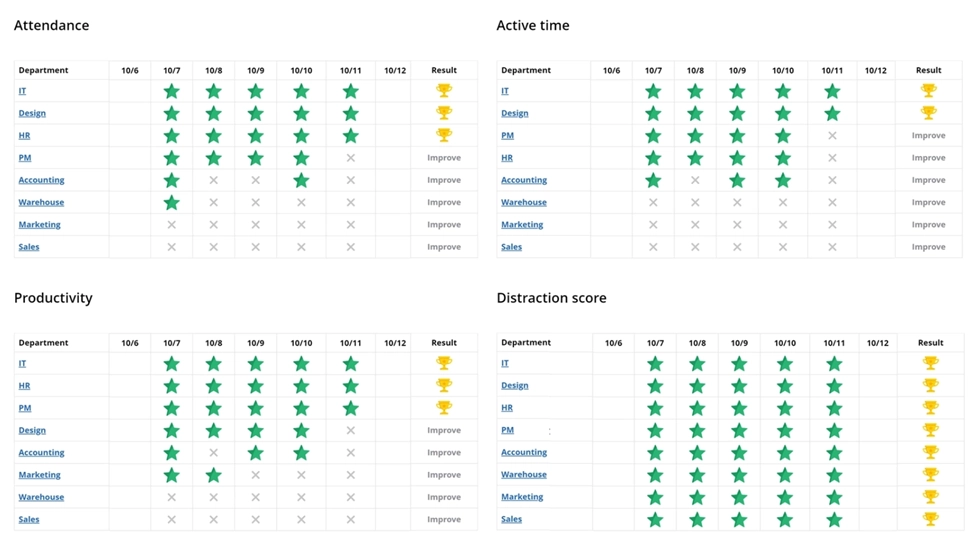
Task: Open Sales link in Attendance table
Action: point(29,247)
